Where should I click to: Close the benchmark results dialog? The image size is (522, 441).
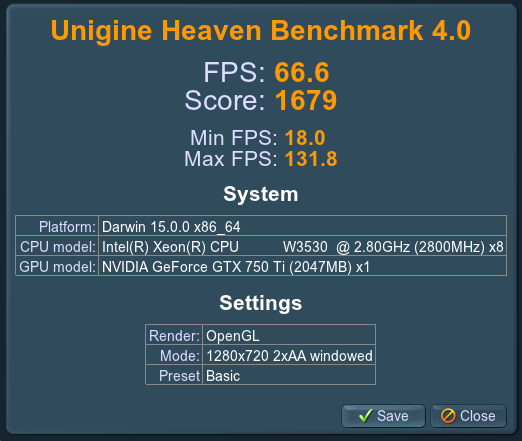click(468, 416)
